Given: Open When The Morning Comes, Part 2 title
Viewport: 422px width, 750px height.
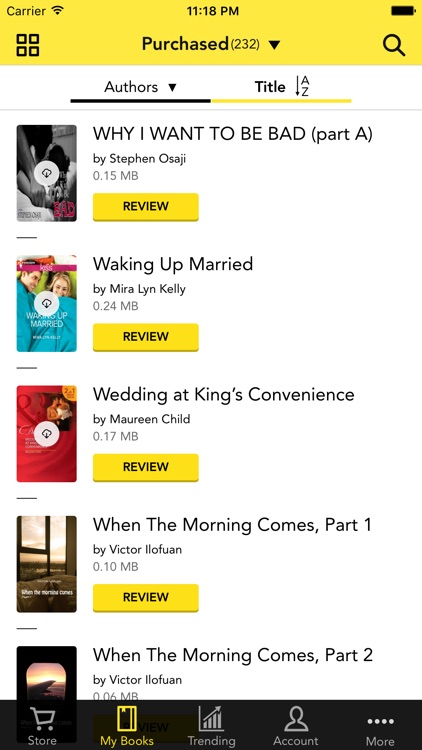Looking at the screenshot, I should tap(233, 655).
